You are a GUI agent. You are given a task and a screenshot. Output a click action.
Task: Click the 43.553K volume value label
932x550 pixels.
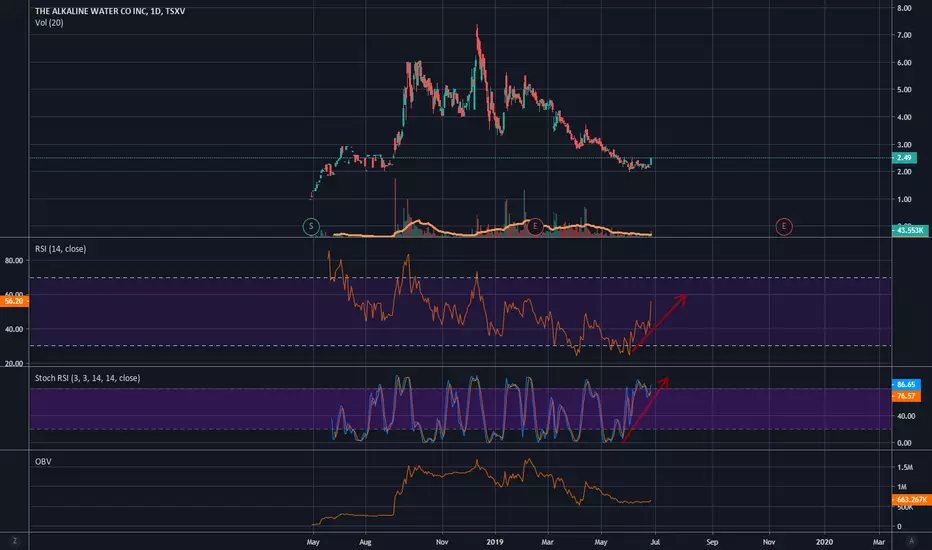[909, 230]
